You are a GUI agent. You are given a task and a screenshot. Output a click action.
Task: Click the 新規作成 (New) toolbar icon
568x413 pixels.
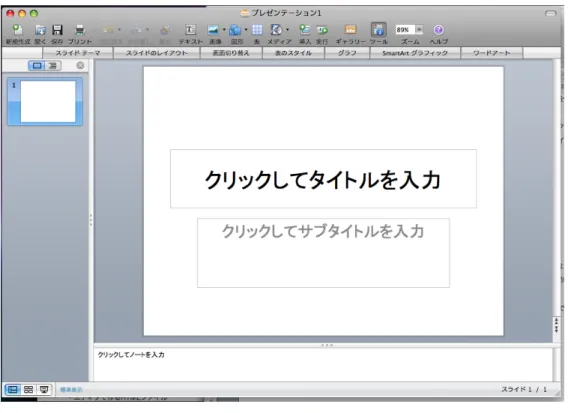point(17,30)
